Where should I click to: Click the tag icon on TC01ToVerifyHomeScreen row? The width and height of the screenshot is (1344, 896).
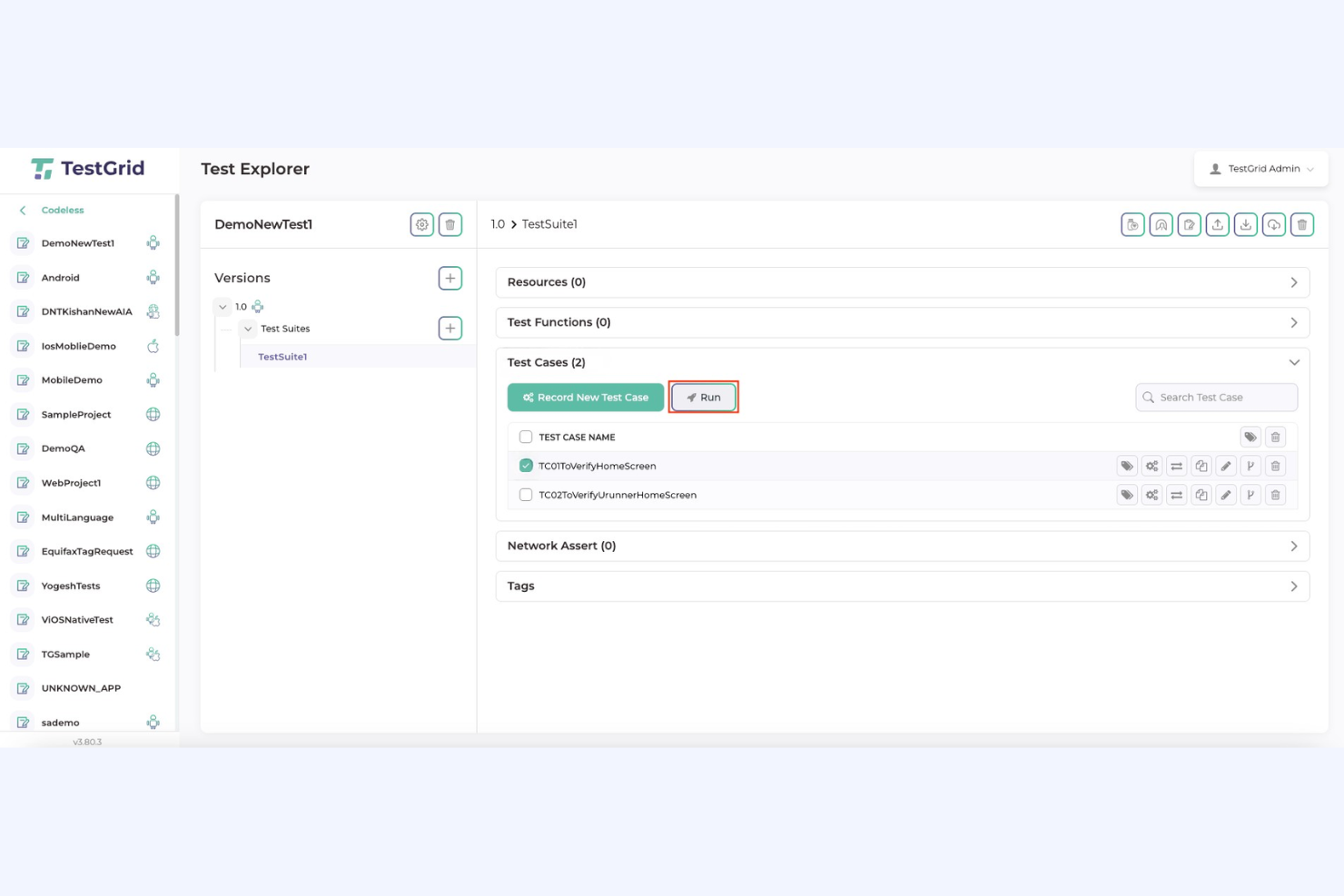[1126, 465]
